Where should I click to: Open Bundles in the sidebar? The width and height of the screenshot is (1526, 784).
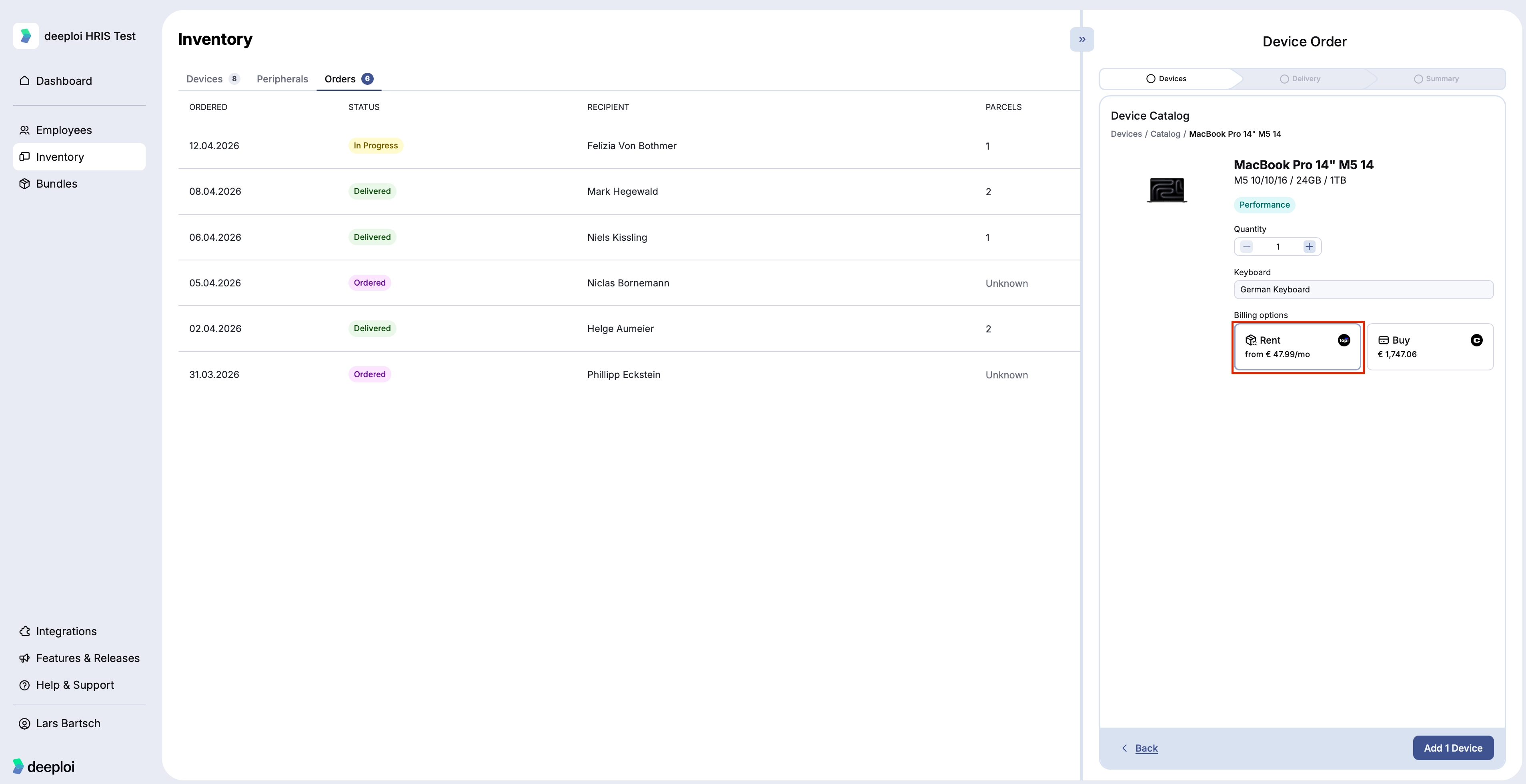(x=79, y=184)
